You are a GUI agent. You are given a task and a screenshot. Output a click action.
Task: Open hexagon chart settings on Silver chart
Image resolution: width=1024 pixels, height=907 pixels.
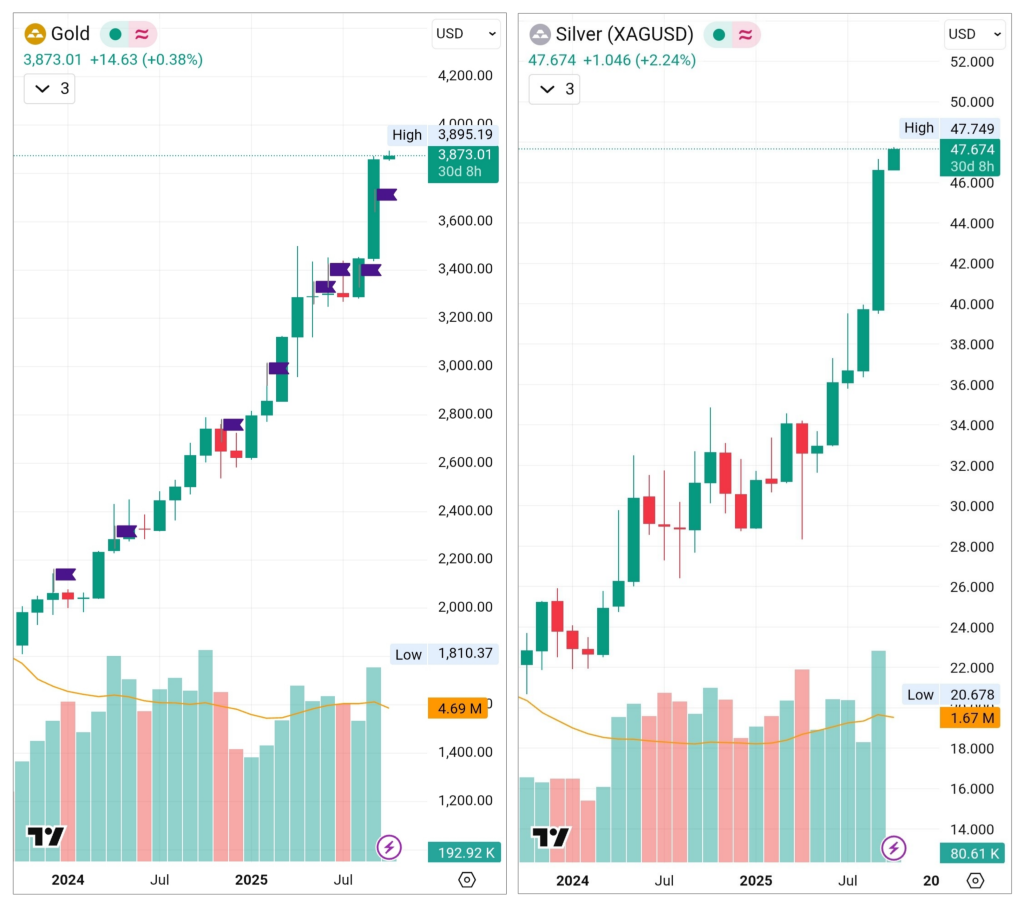(976, 880)
